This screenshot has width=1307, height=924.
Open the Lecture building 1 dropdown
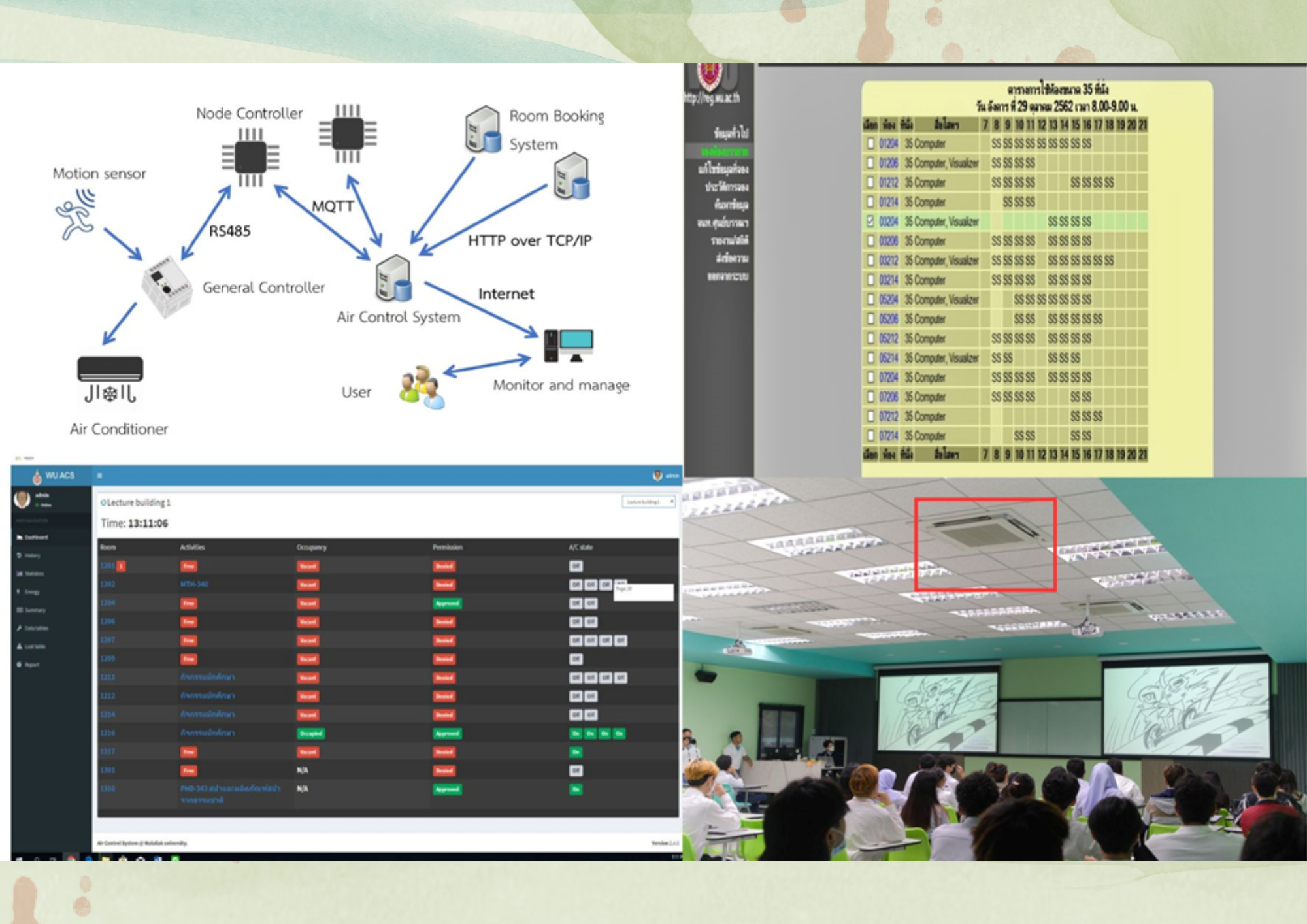648,502
